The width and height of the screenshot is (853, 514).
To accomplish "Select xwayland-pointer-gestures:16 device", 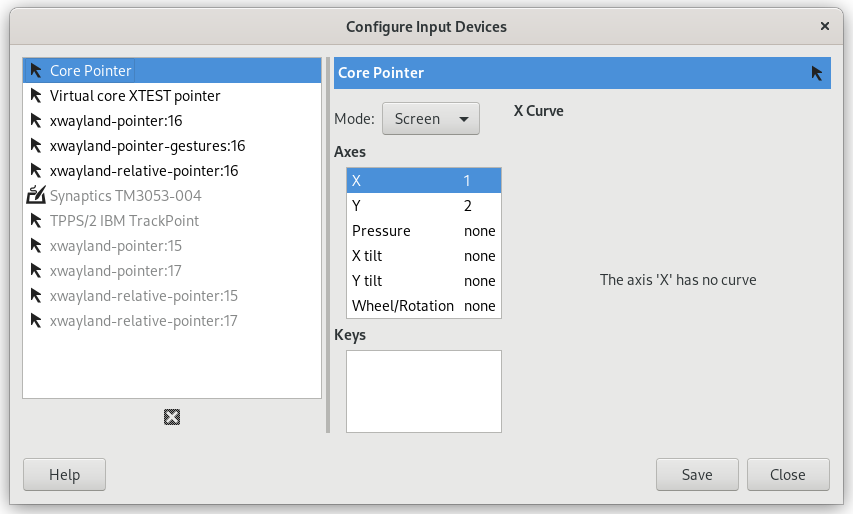I will click(172, 146).
